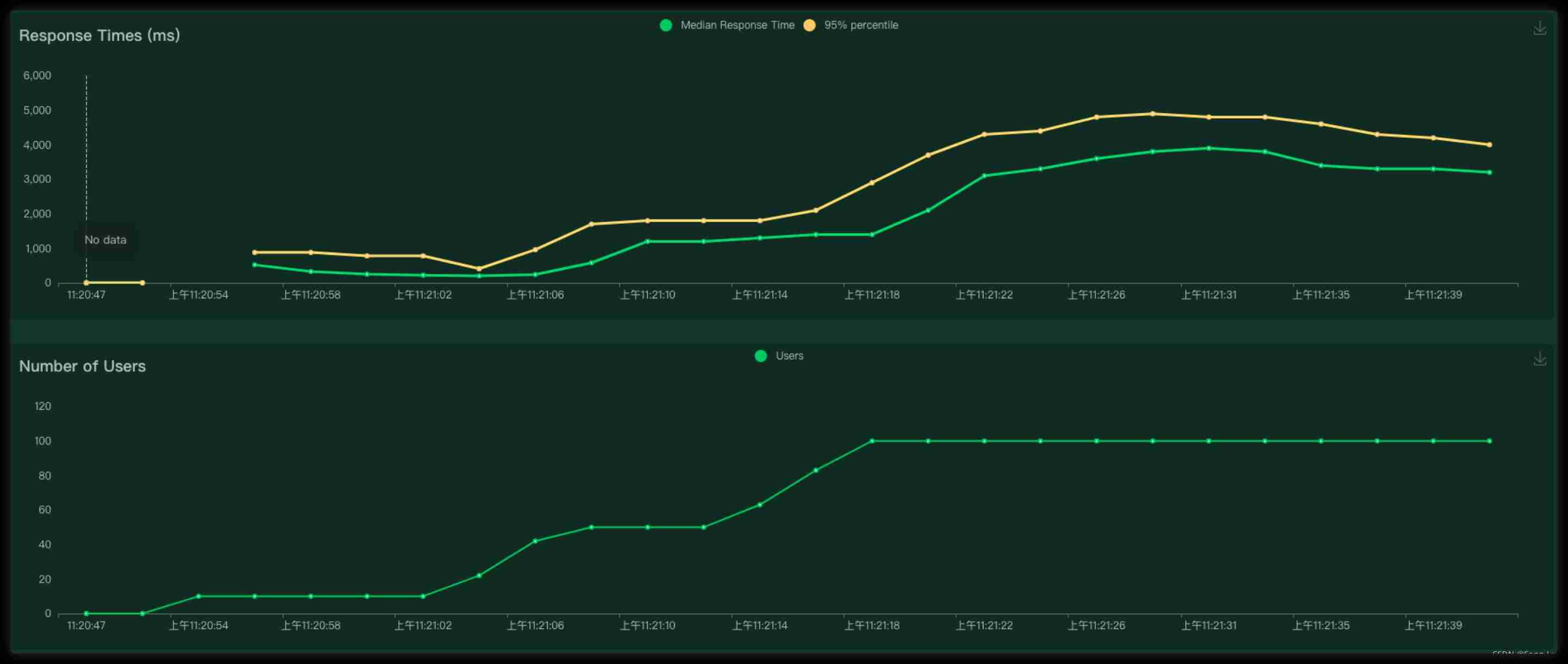The width and height of the screenshot is (1568, 664).
Task: Click 上午11:20:54 label on Response Times axis
Action: (198, 295)
